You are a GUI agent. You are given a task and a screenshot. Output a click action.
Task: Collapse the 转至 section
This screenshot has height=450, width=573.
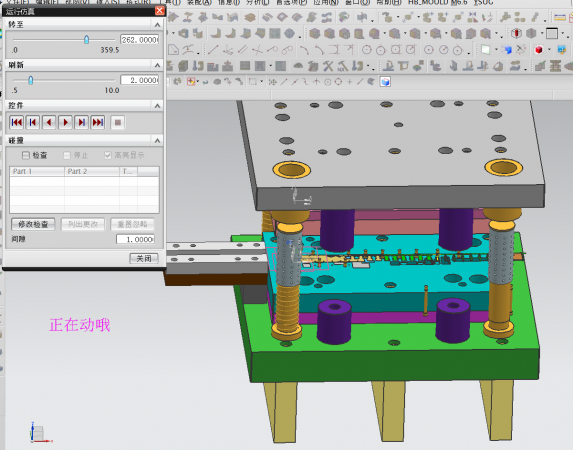(x=157, y=25)
